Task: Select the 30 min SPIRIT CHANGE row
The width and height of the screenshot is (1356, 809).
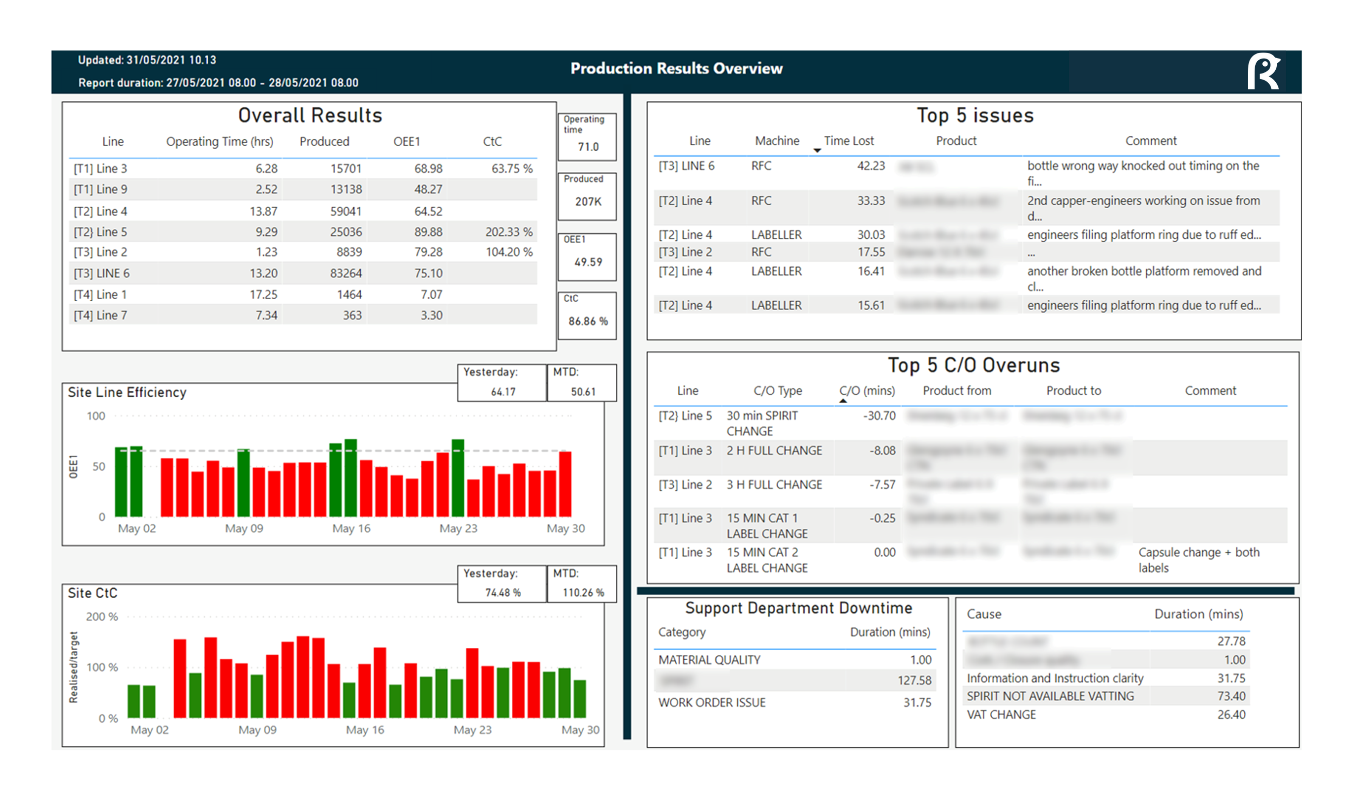Action: pyautogui.click(x=970, y=424)
